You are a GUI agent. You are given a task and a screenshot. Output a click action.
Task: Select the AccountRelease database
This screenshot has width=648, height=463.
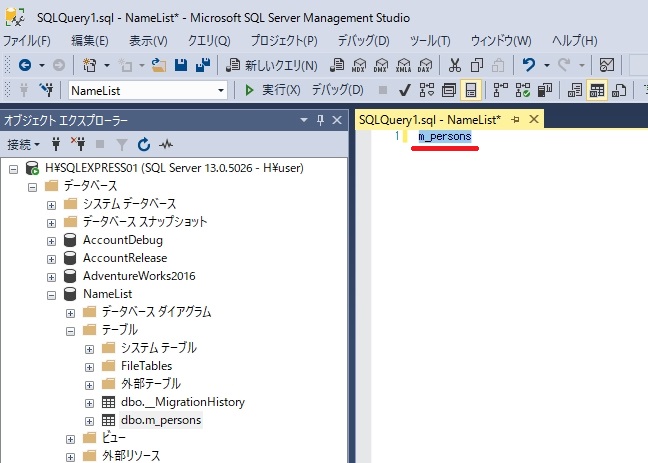[x=125, y=258]
